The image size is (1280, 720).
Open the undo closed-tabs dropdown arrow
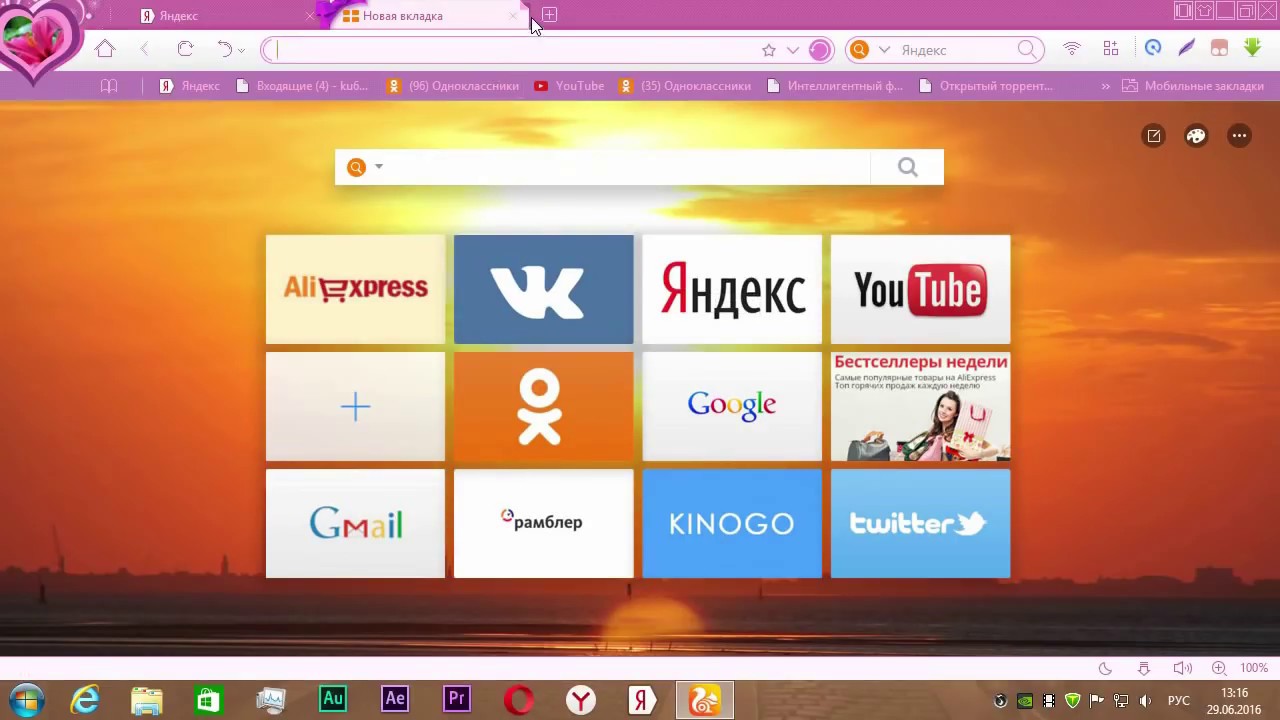(241, 50)
